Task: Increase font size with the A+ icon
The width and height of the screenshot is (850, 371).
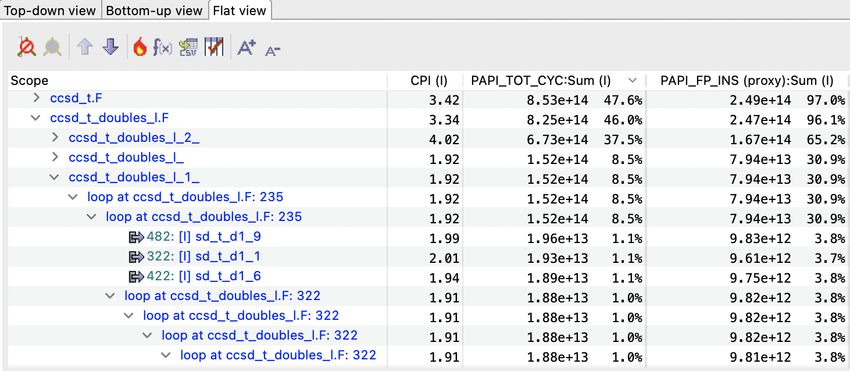Action: pos(247,48)
